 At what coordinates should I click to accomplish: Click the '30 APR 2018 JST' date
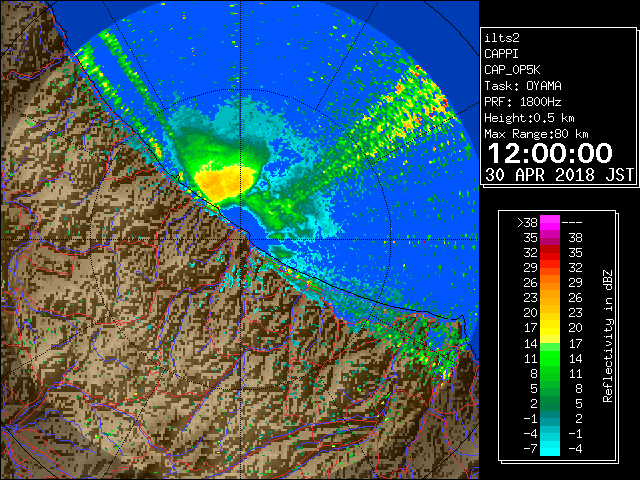coord(559,175)
